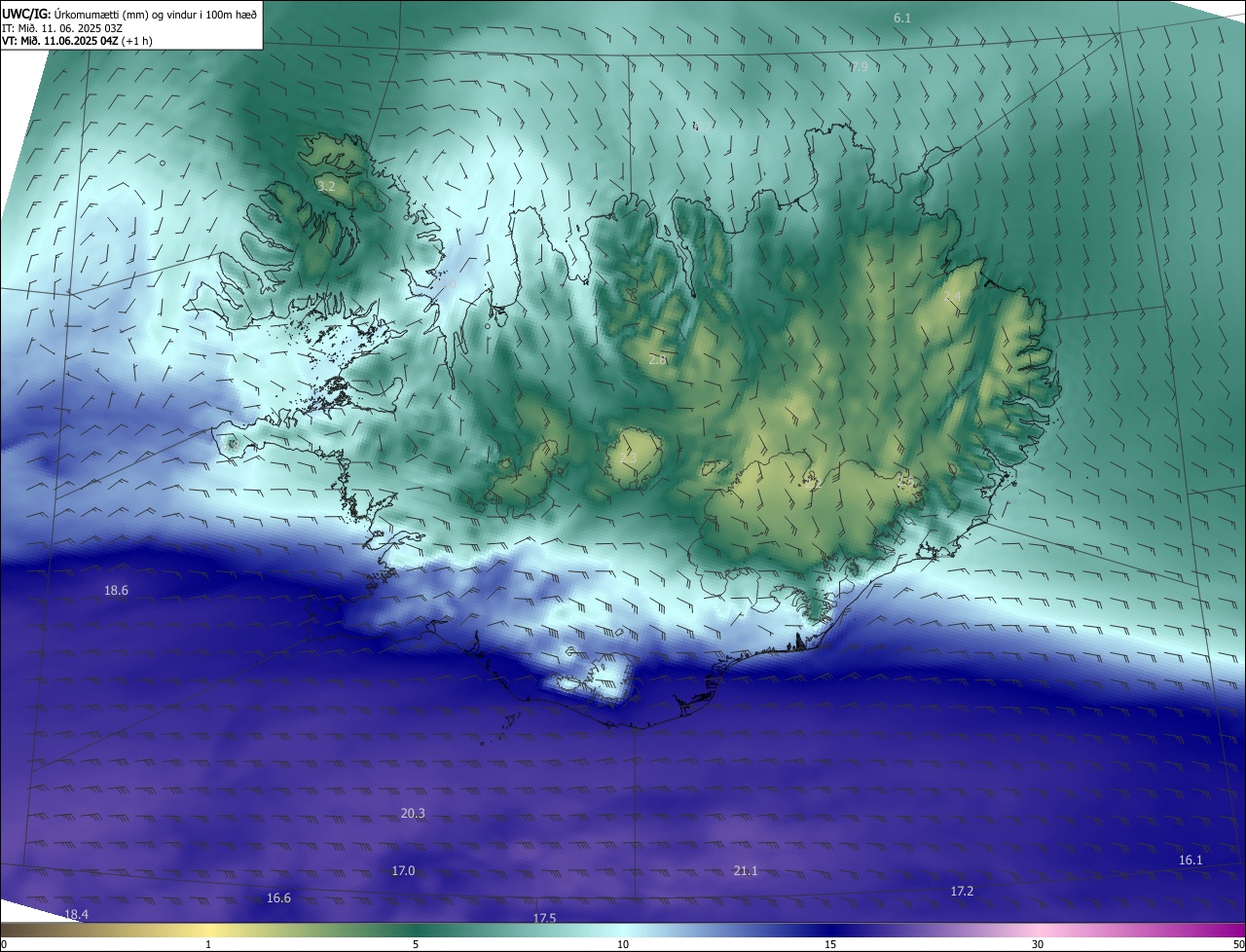Viewport: 1246px width, 952px height.
Task: Click the color scale tick label '5'
Action: [x=416, y=944]
